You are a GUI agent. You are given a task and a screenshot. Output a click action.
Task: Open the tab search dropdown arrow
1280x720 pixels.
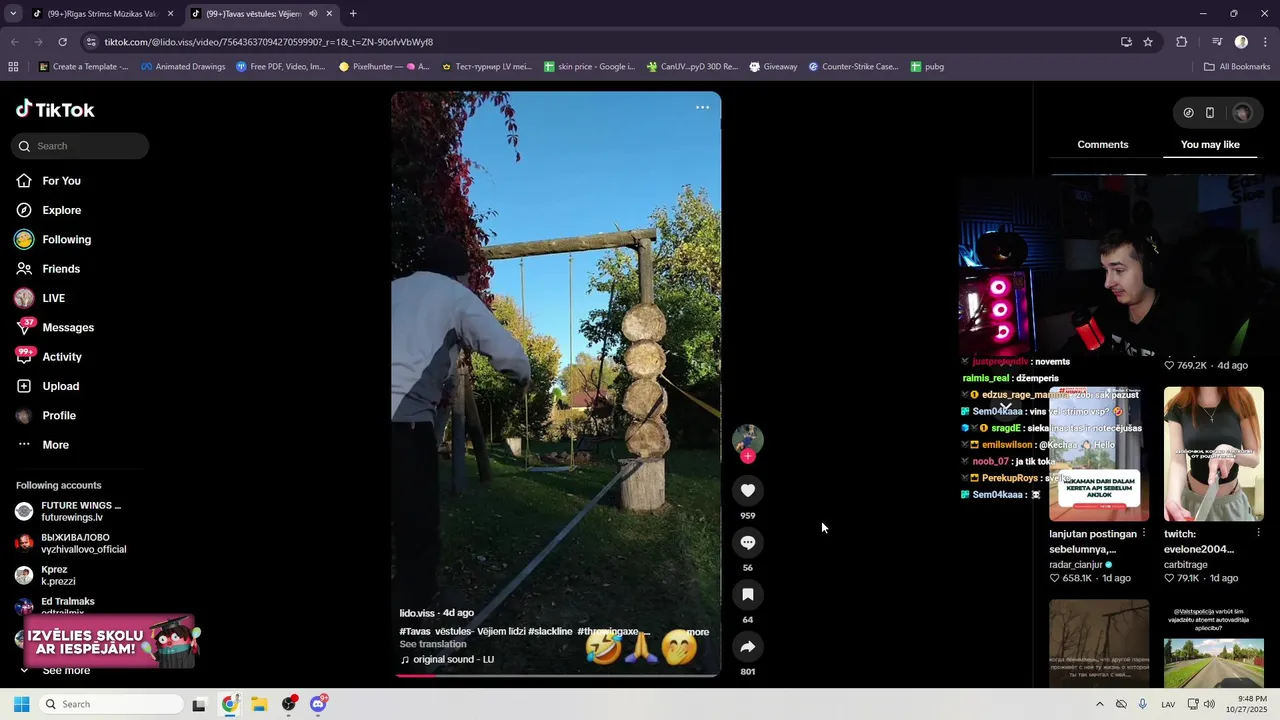[13, 14]
